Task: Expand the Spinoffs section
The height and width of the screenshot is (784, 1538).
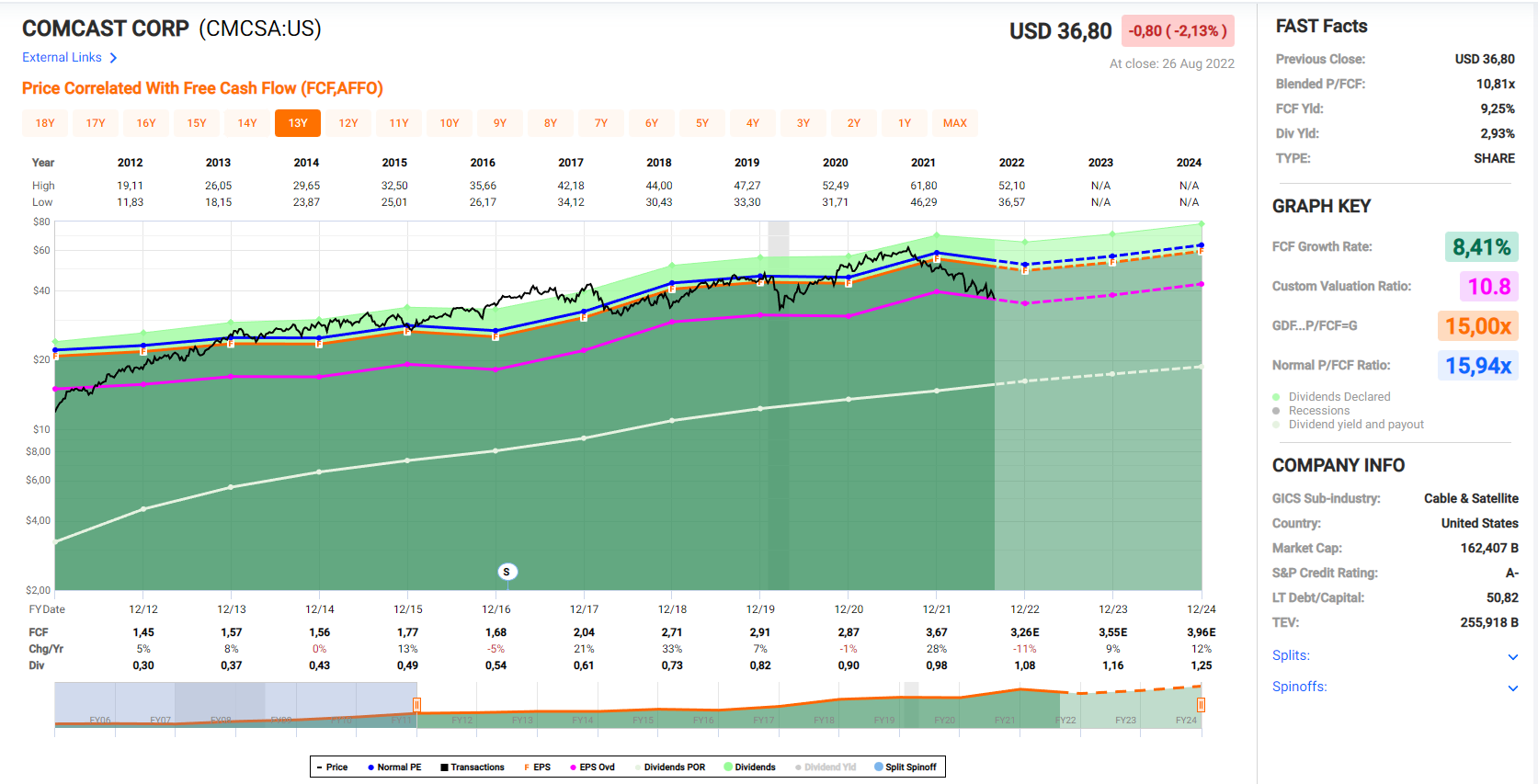Action: click(x=1512, y=687)
